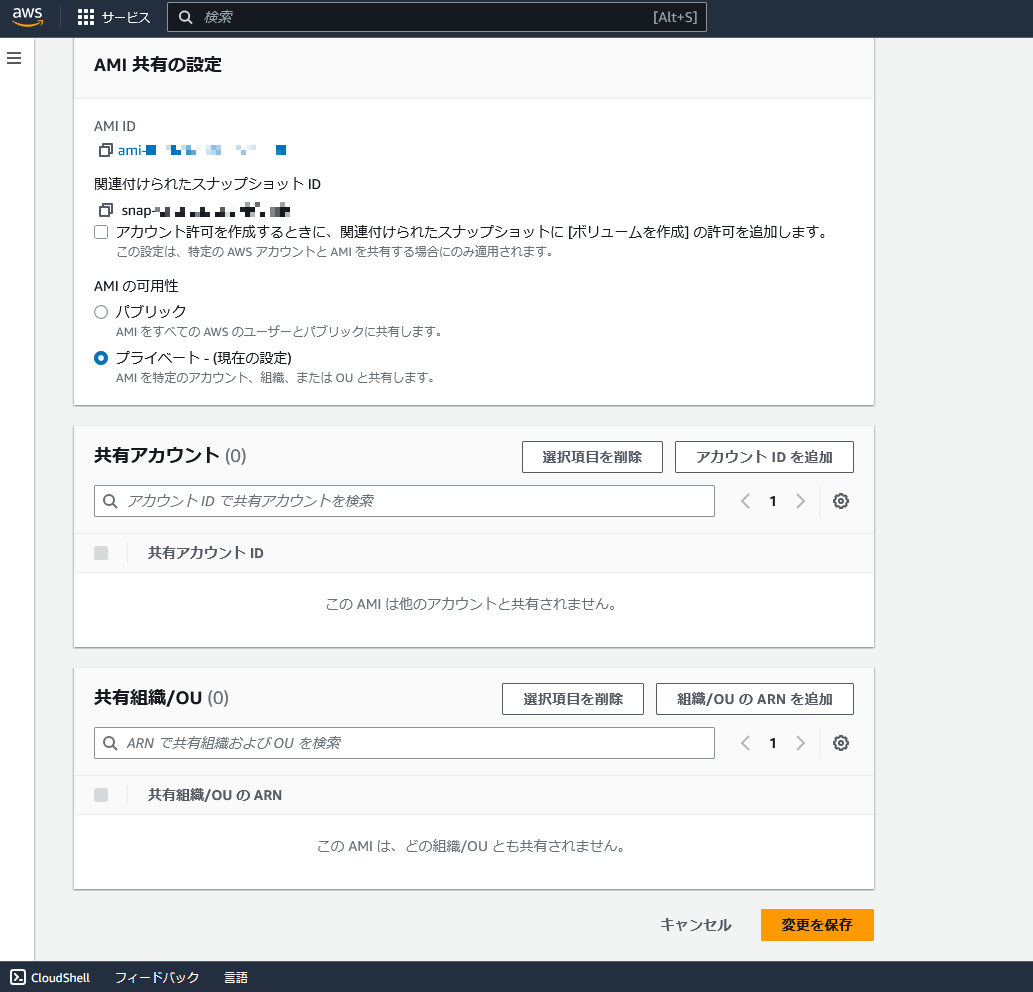
Task: Open the collapsed navigation sidebar
Action: (x=13, y=58)
